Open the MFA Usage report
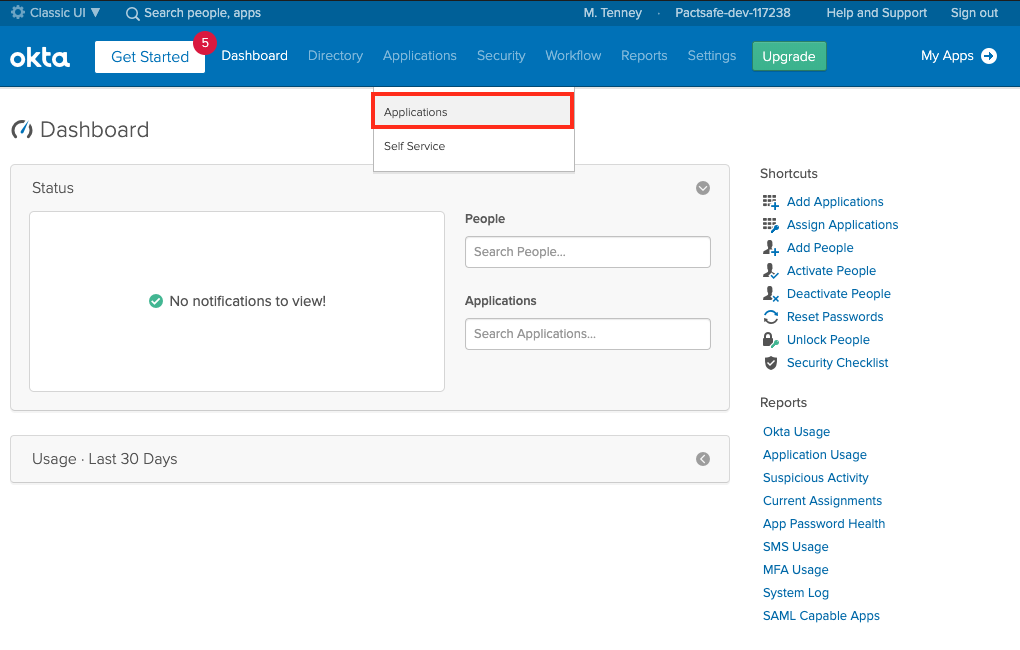Viewport: 1020px width, 650px height. 796,570
